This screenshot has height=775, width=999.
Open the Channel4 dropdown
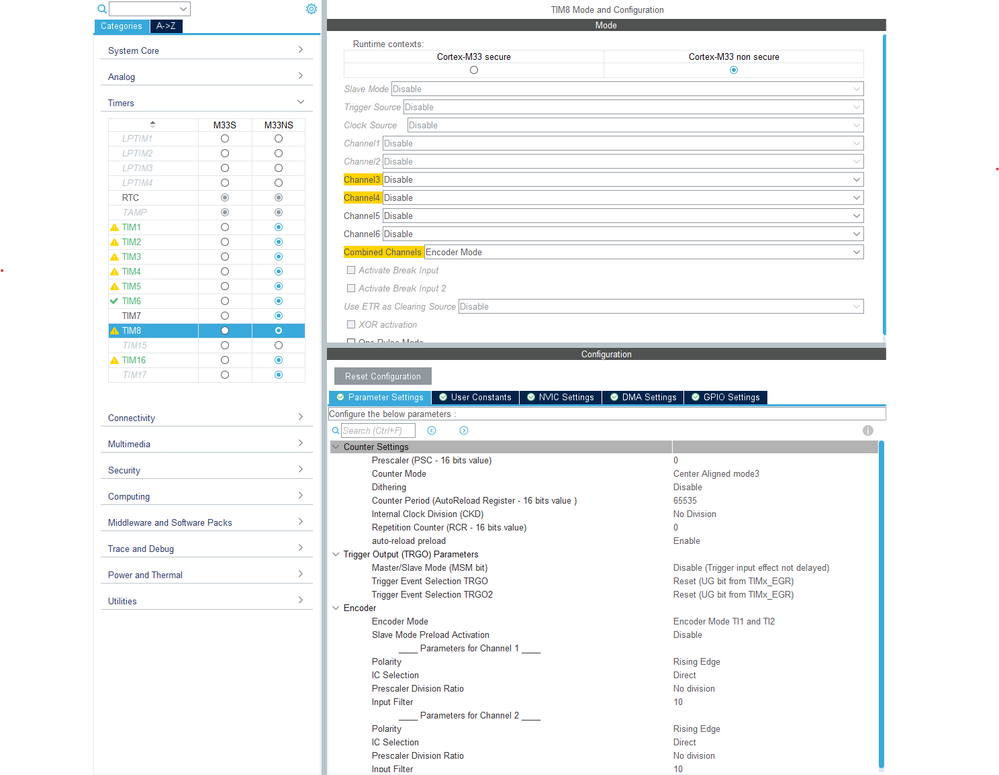pos(623,198)
